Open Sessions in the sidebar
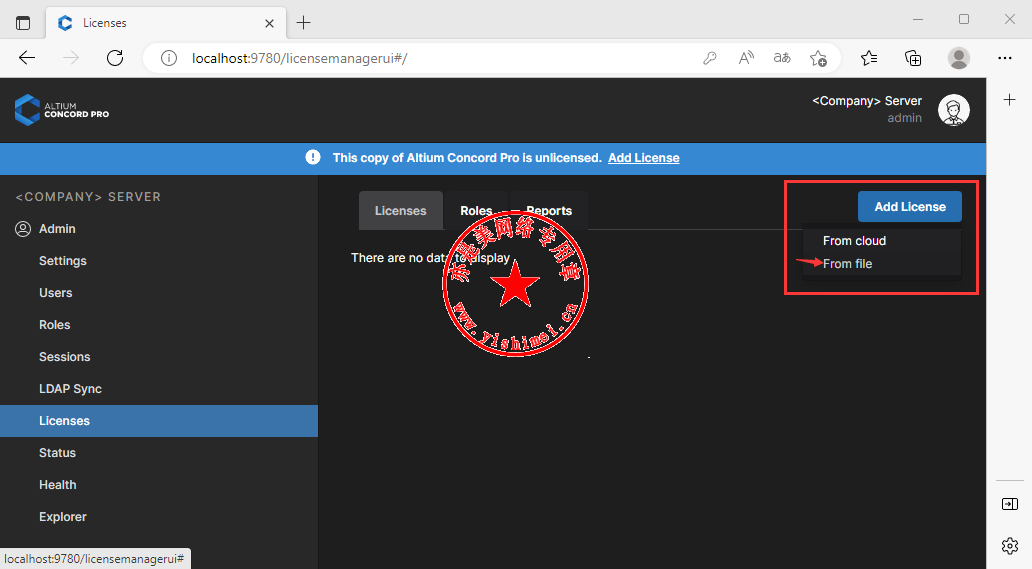The image size is (1032, 569). click(64, 357)
